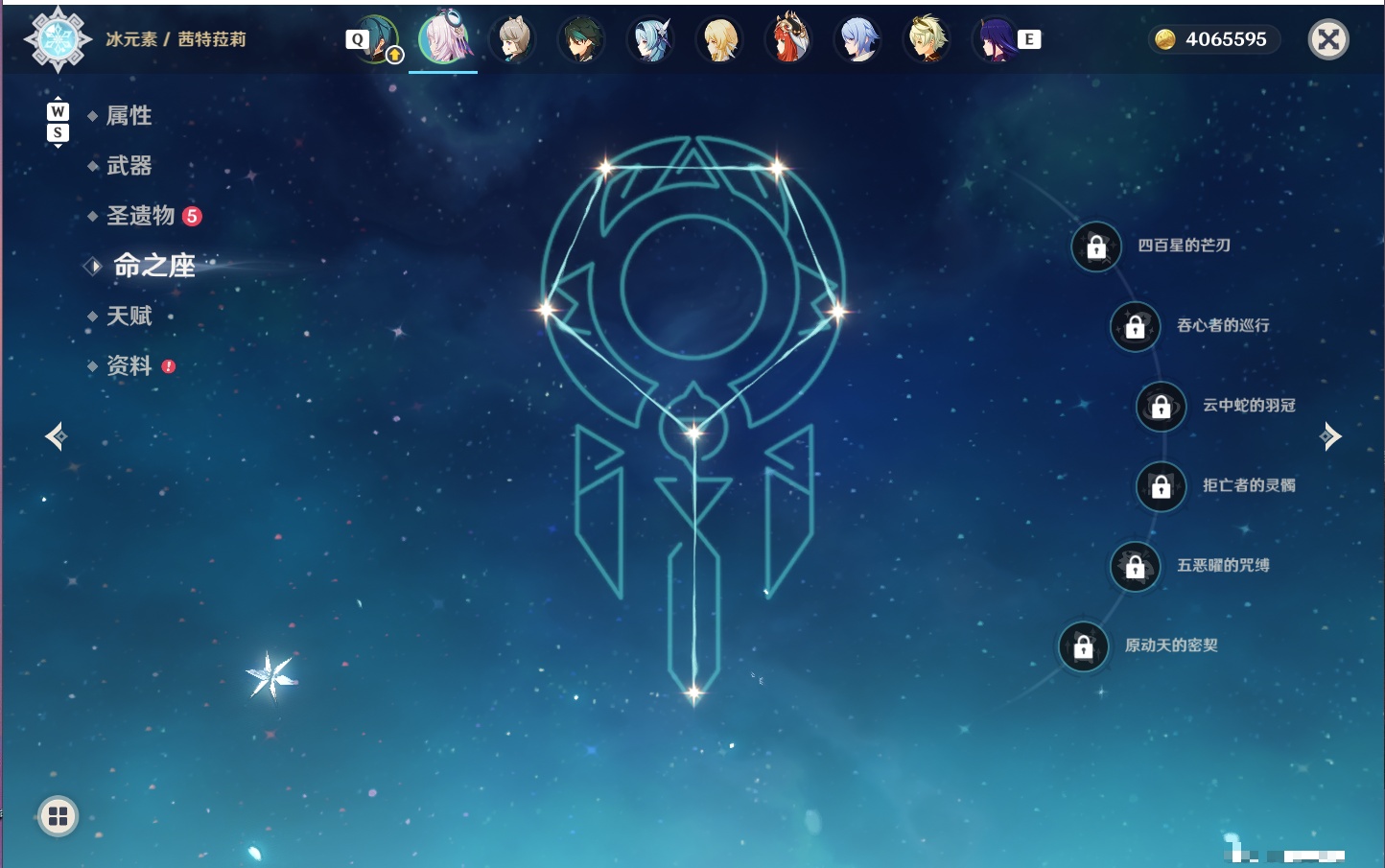Click the 五恶曜的咒缚 constellation label
This screenshot has height=868, width=1385.
(1223, 565)
